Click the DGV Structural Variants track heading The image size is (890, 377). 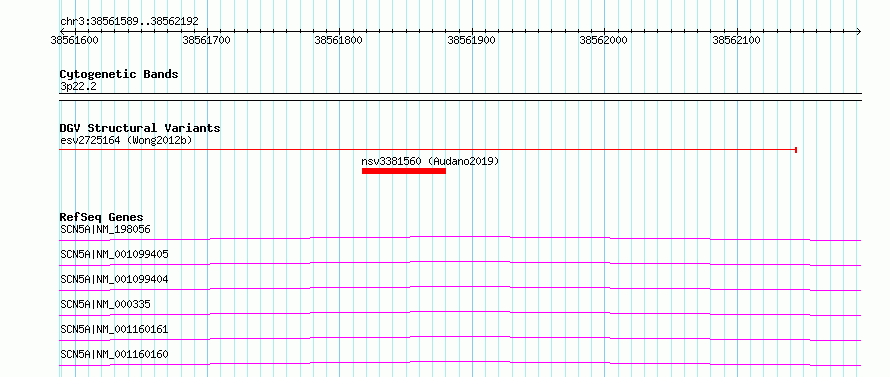coord(140,128)
